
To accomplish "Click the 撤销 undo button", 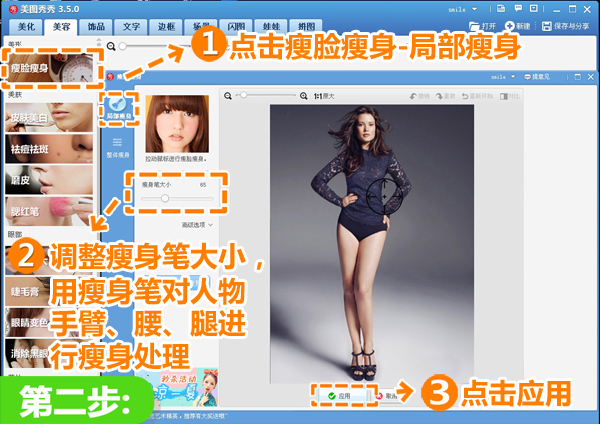I will [420, 96].
